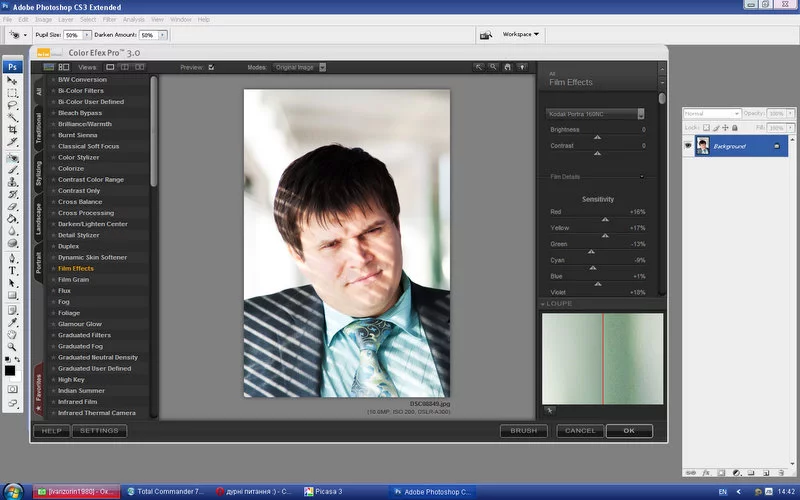The image size is (800, 500).
Task: Select the Crop tool in Photoshop toolbox
Action: point(13,130)
